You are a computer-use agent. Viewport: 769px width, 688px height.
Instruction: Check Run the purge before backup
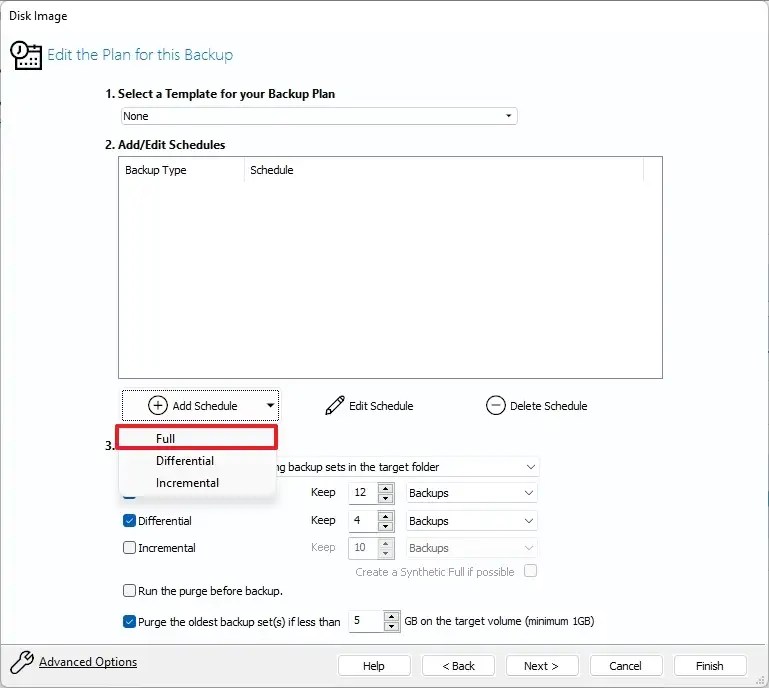[x=129, y=590]
